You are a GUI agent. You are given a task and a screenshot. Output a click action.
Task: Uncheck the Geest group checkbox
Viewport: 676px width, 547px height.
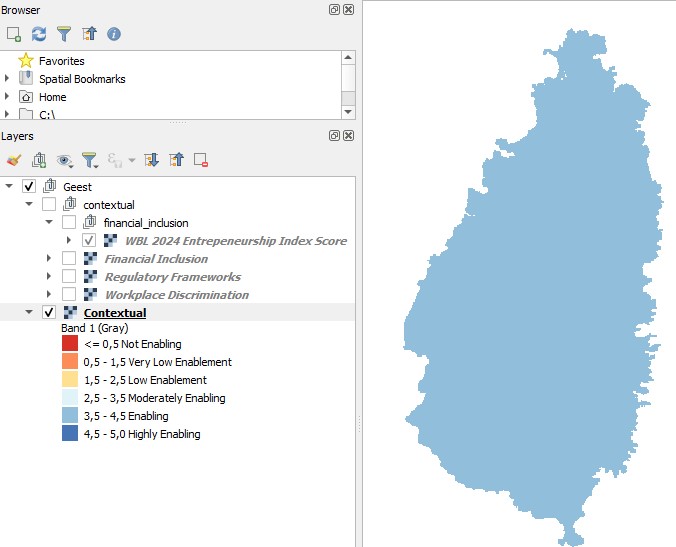tap(29, 186)
